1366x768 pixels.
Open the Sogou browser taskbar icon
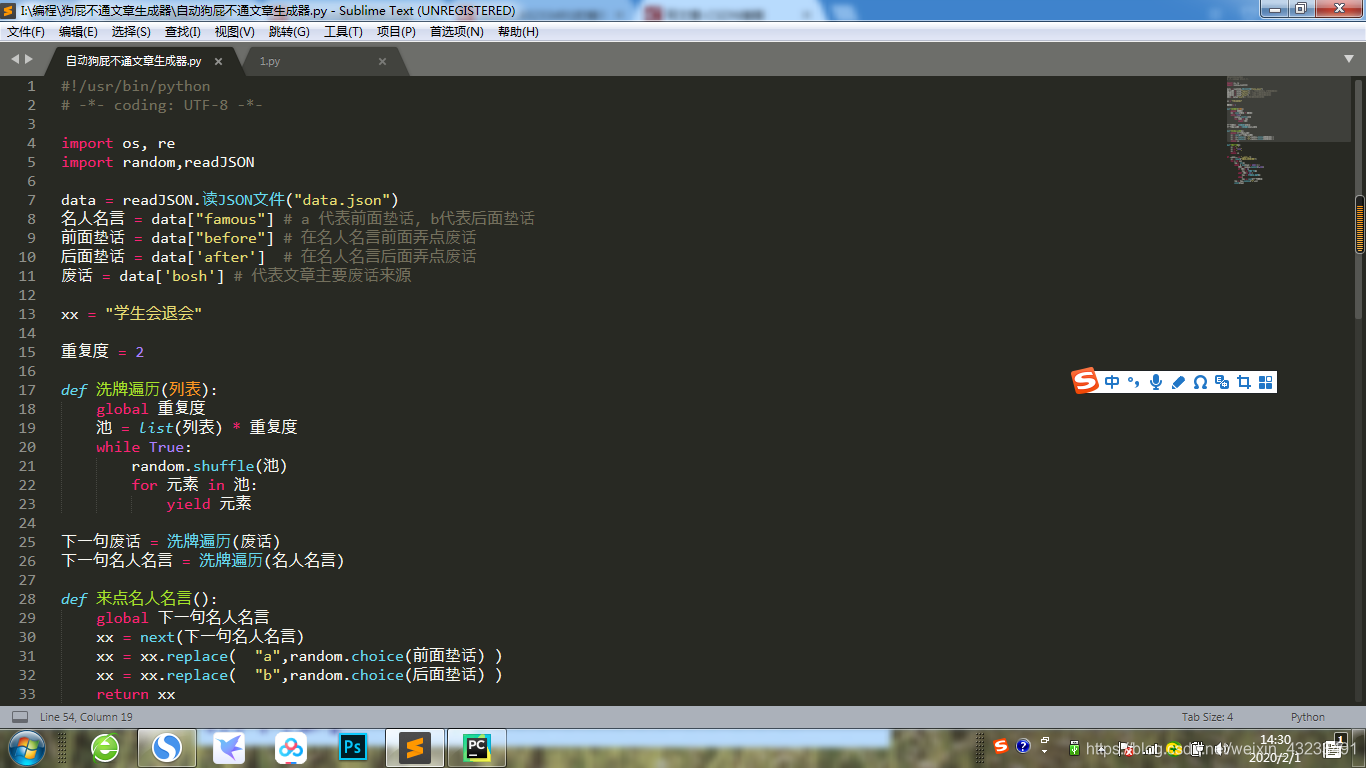[167, 747]
